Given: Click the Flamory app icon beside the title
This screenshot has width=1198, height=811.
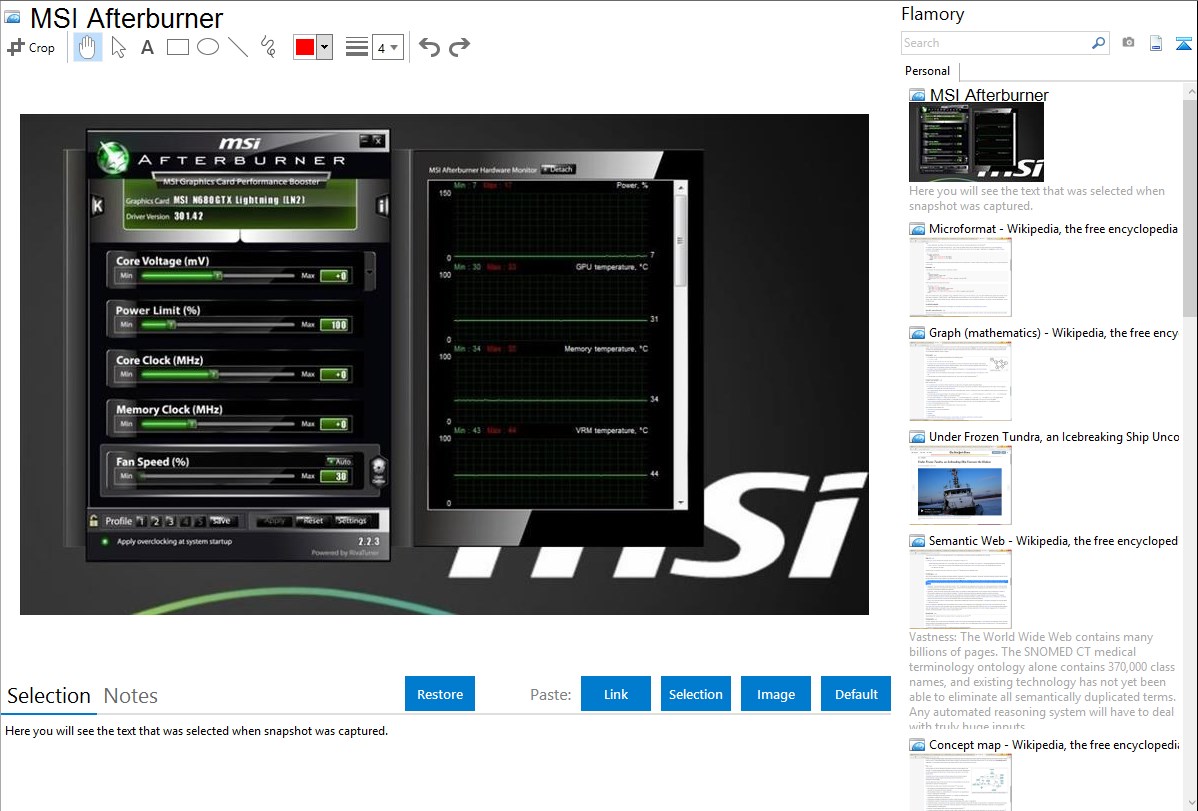Looking at the screenshot, I should point(12,17).
